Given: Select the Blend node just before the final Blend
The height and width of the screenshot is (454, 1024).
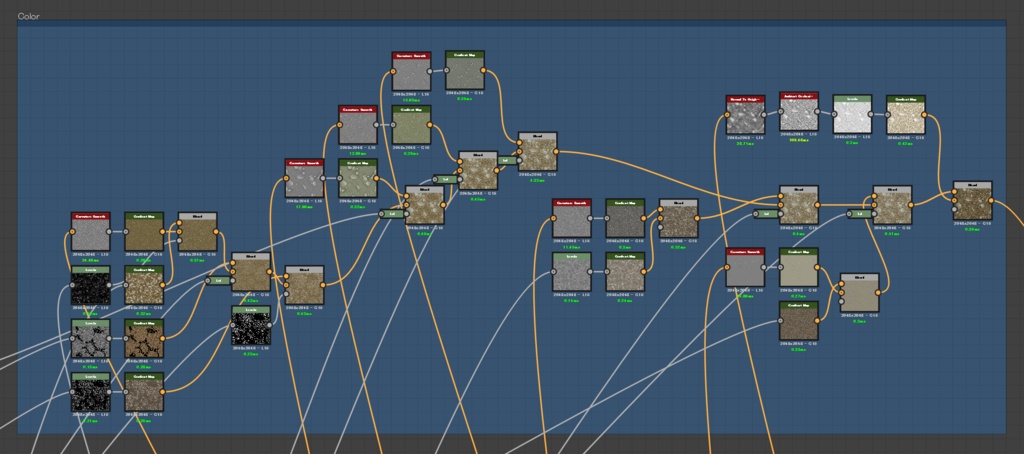Looking at the screenshot, I should [x=893, y=205].
